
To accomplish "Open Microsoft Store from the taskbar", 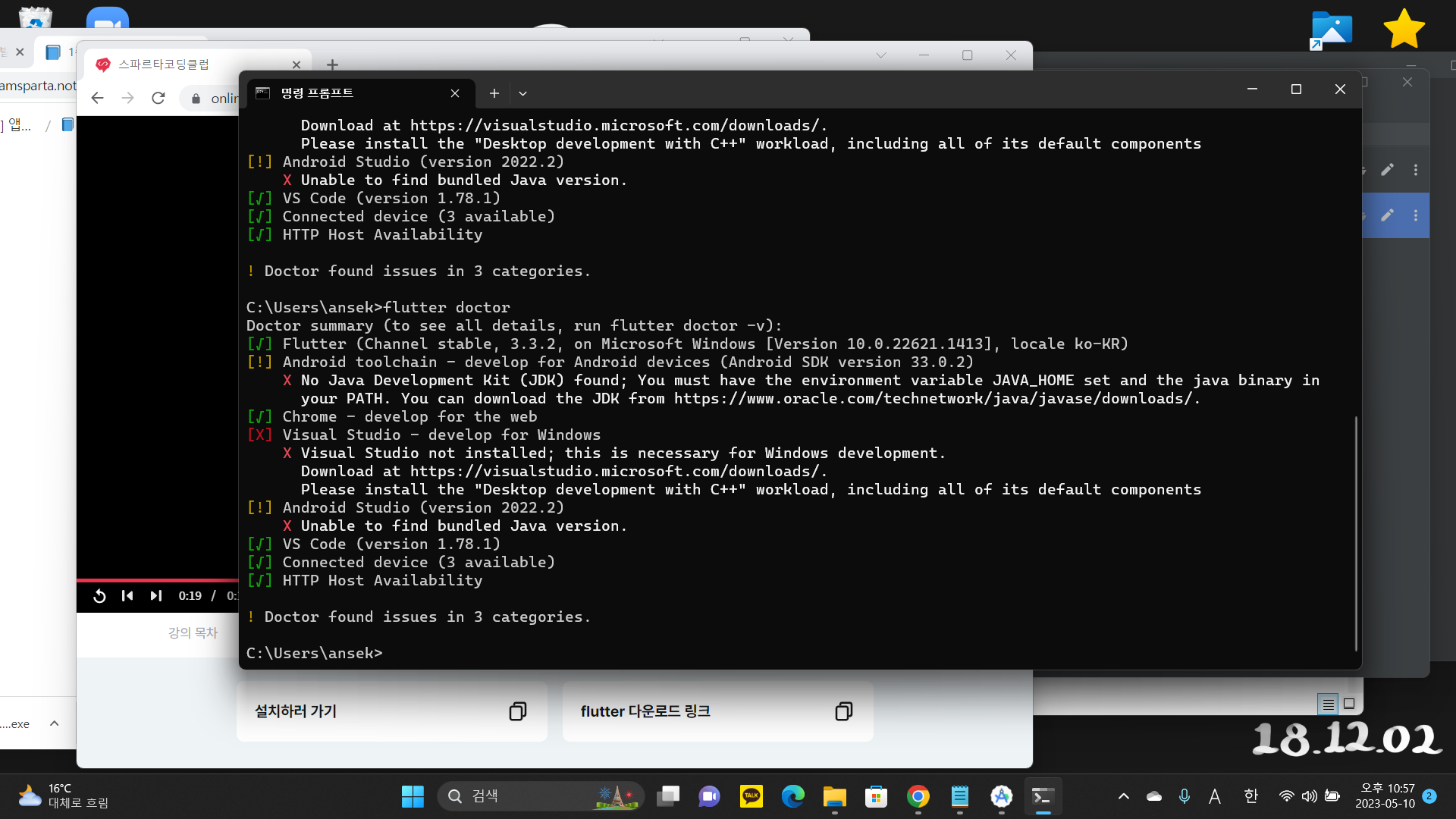I will (877, 796).
